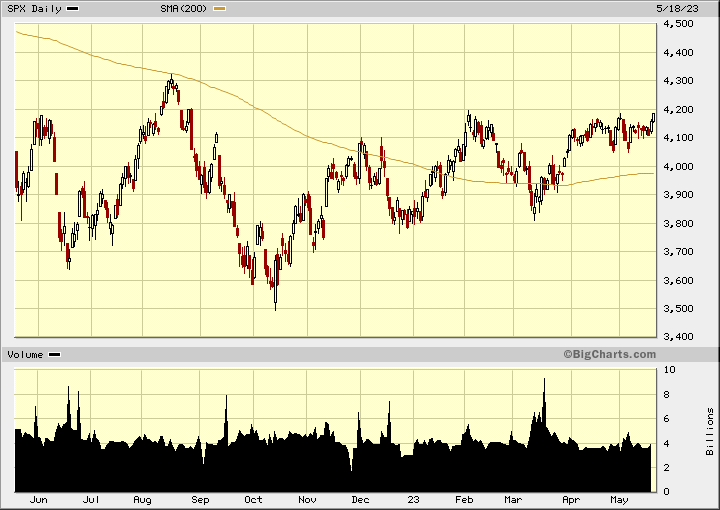Click the 6 volume axis label
This screenshot has height=510, width=720.
click(x=667, y=419)
